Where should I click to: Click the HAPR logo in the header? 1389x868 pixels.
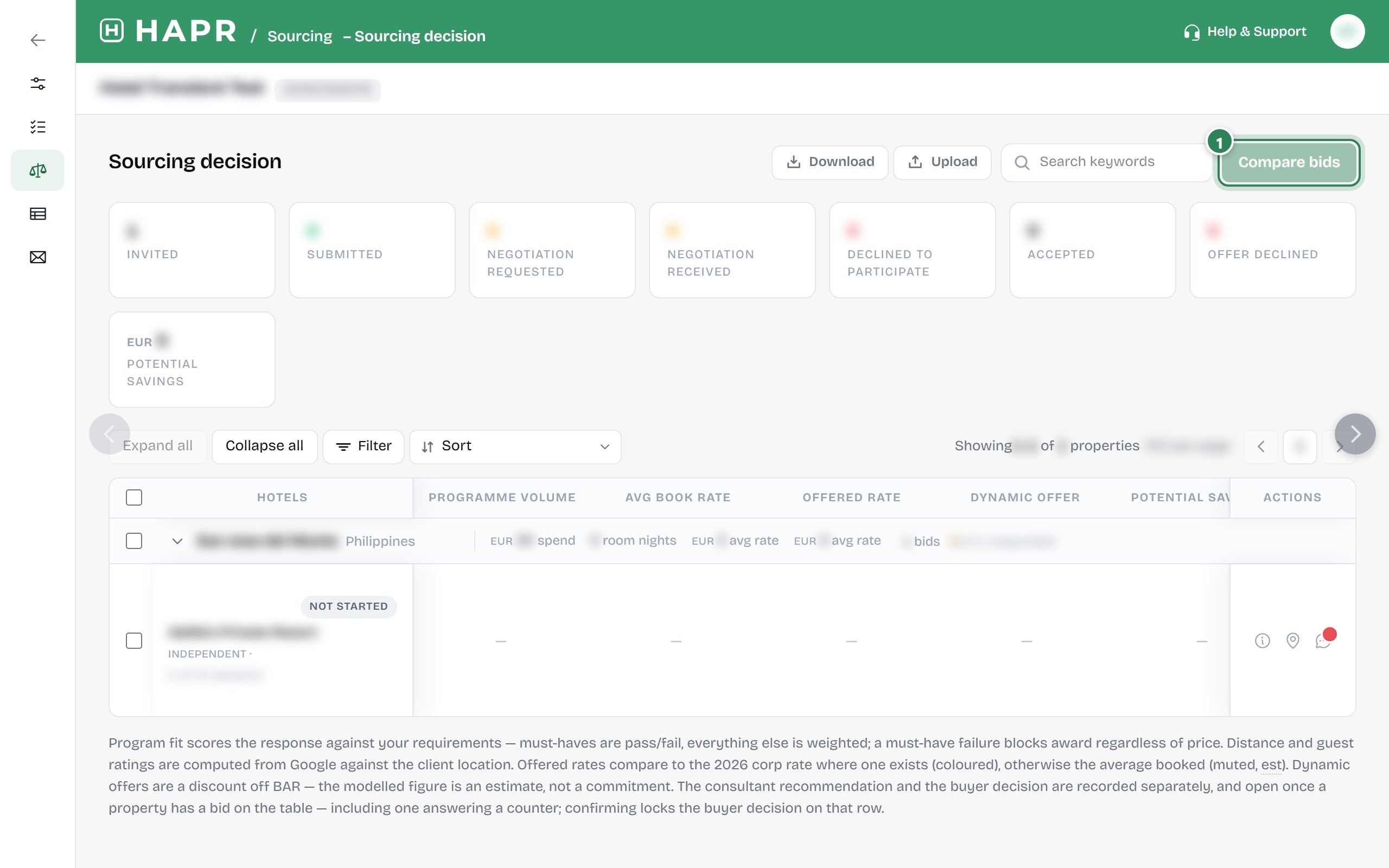pos(168,31)
